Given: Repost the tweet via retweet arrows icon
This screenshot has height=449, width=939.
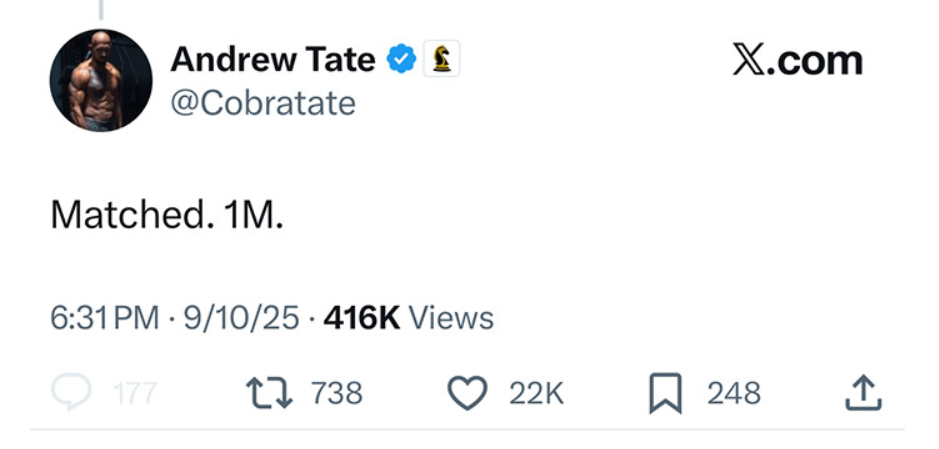Looking at the screenshot, I should (269, 393).
